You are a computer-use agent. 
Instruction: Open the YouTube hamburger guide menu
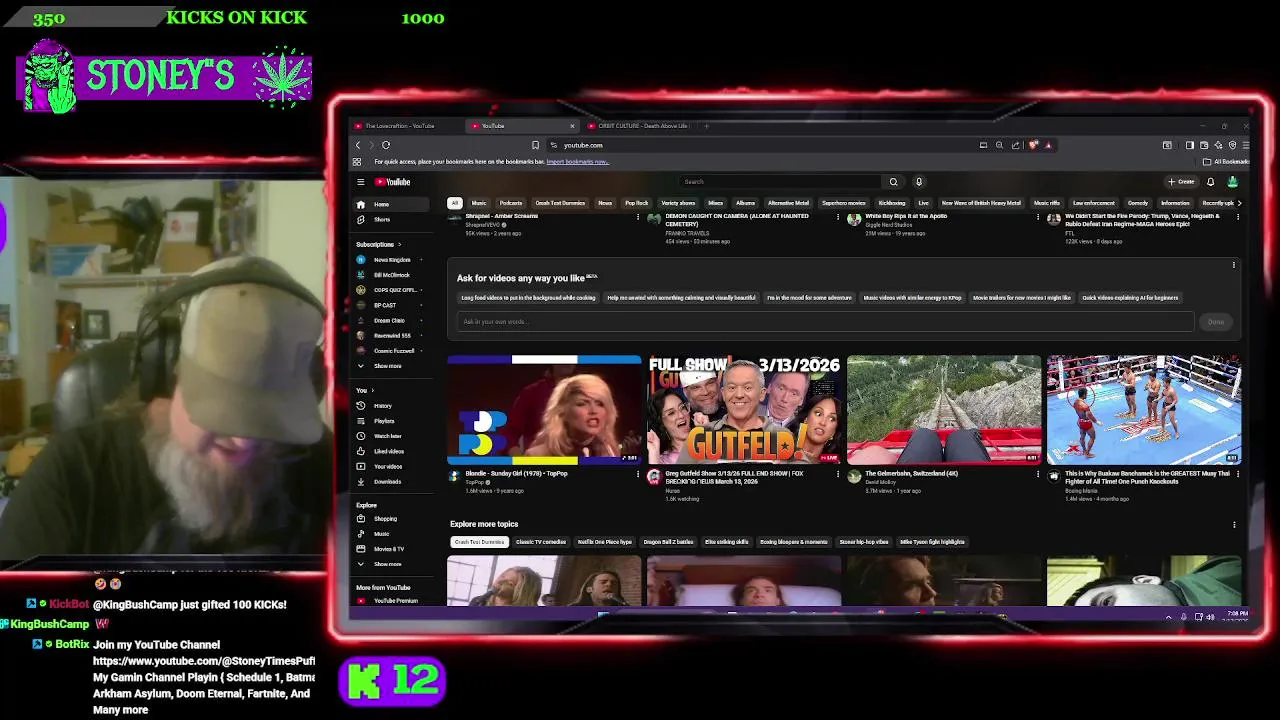coord(361,182)
